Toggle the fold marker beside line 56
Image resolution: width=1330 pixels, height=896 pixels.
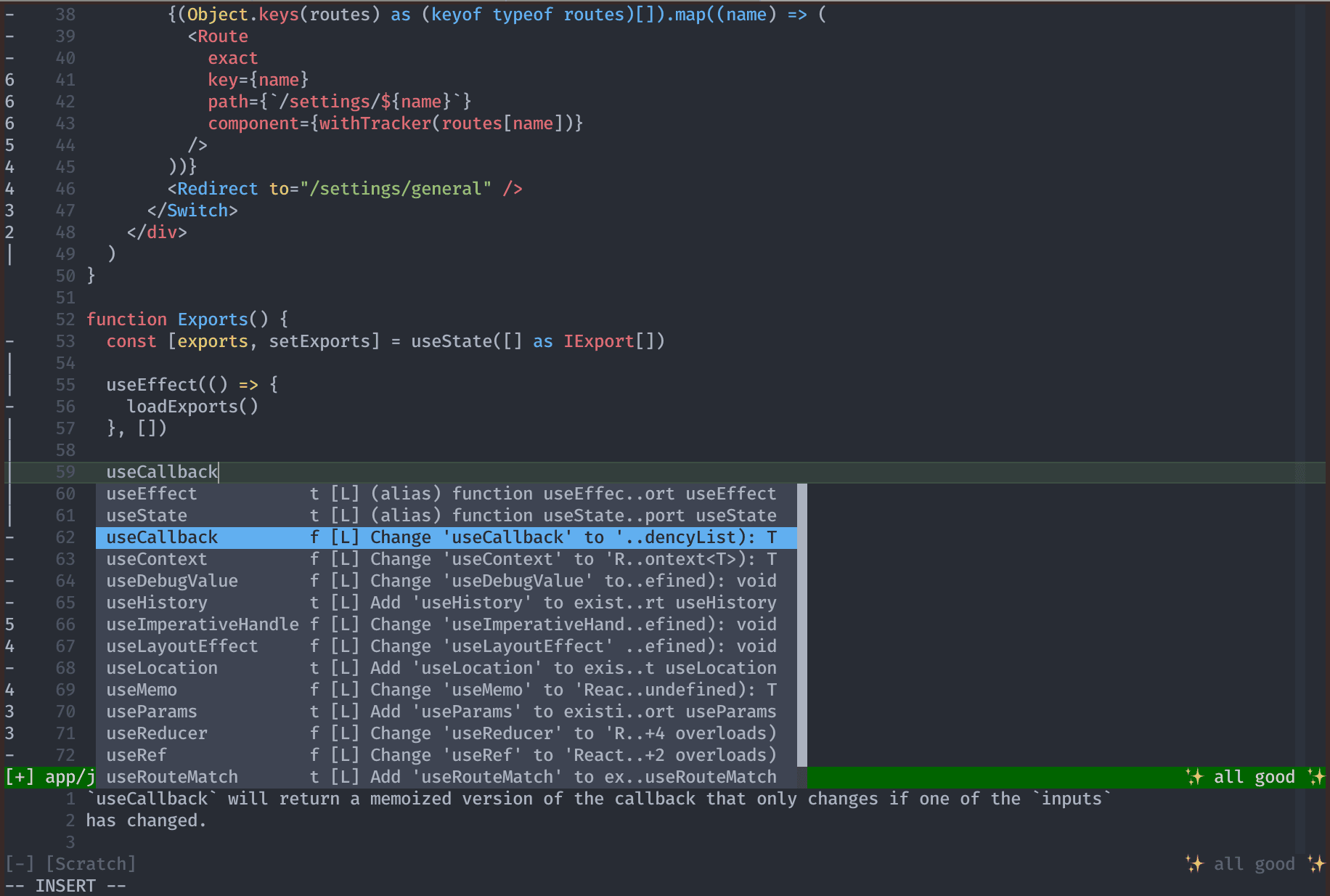coord(9,407)
